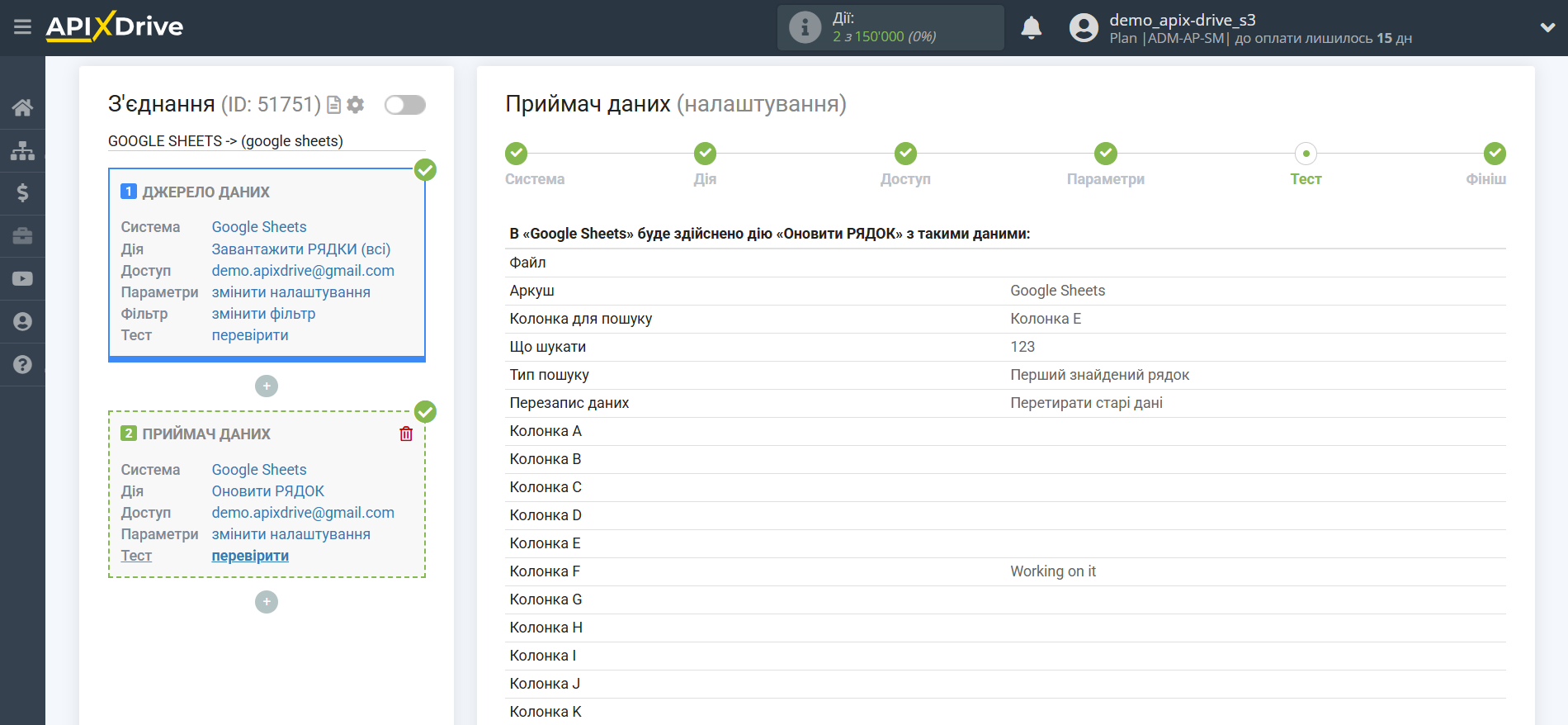Screen dimensions: 1568x725
Task: Click the Аркуш value 'Google Sheets'
Action: point(1057,291)
